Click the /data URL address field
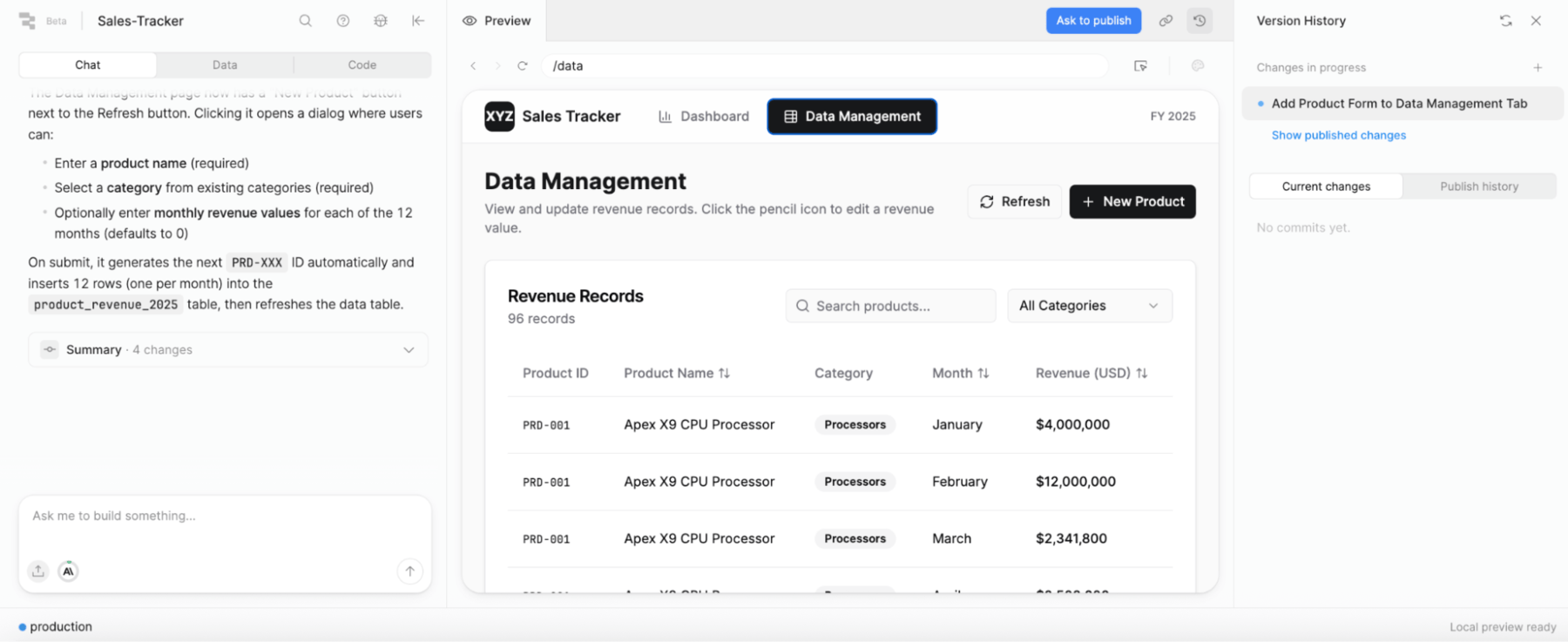1568x642 pixels. [824, 66]
